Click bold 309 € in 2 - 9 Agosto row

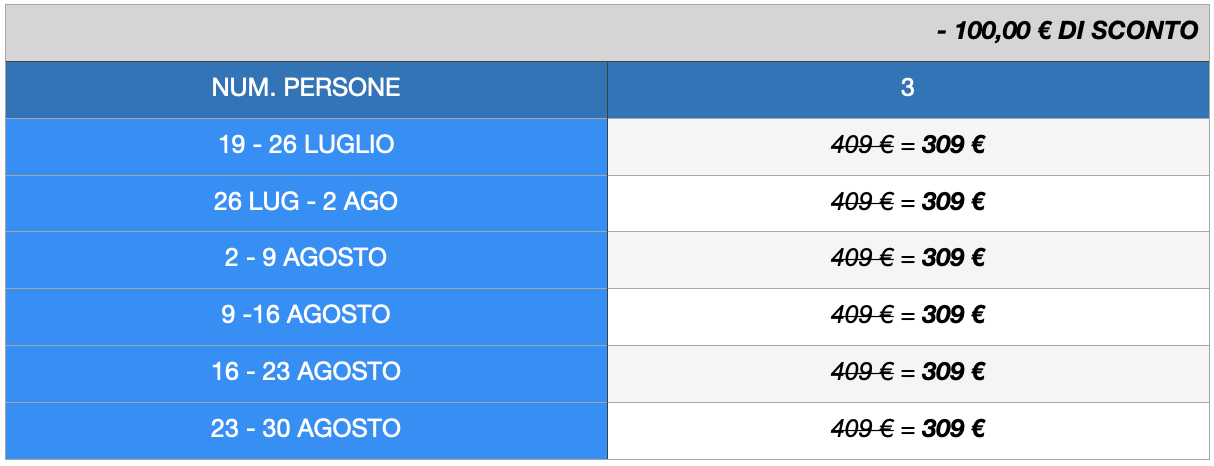pyautogui.click(x=954, y=258)
